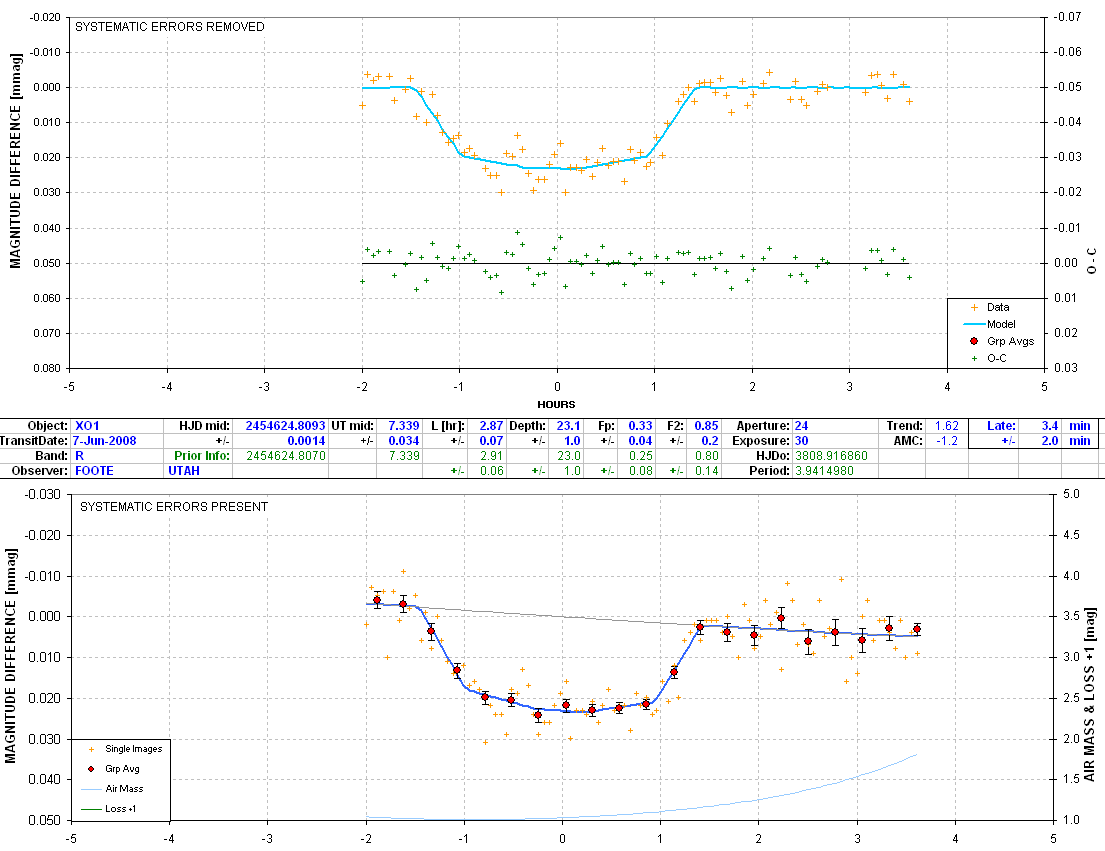Select the prior length value '2.91'
Viewport: 1105px width, 851px height.
point(491,456)
